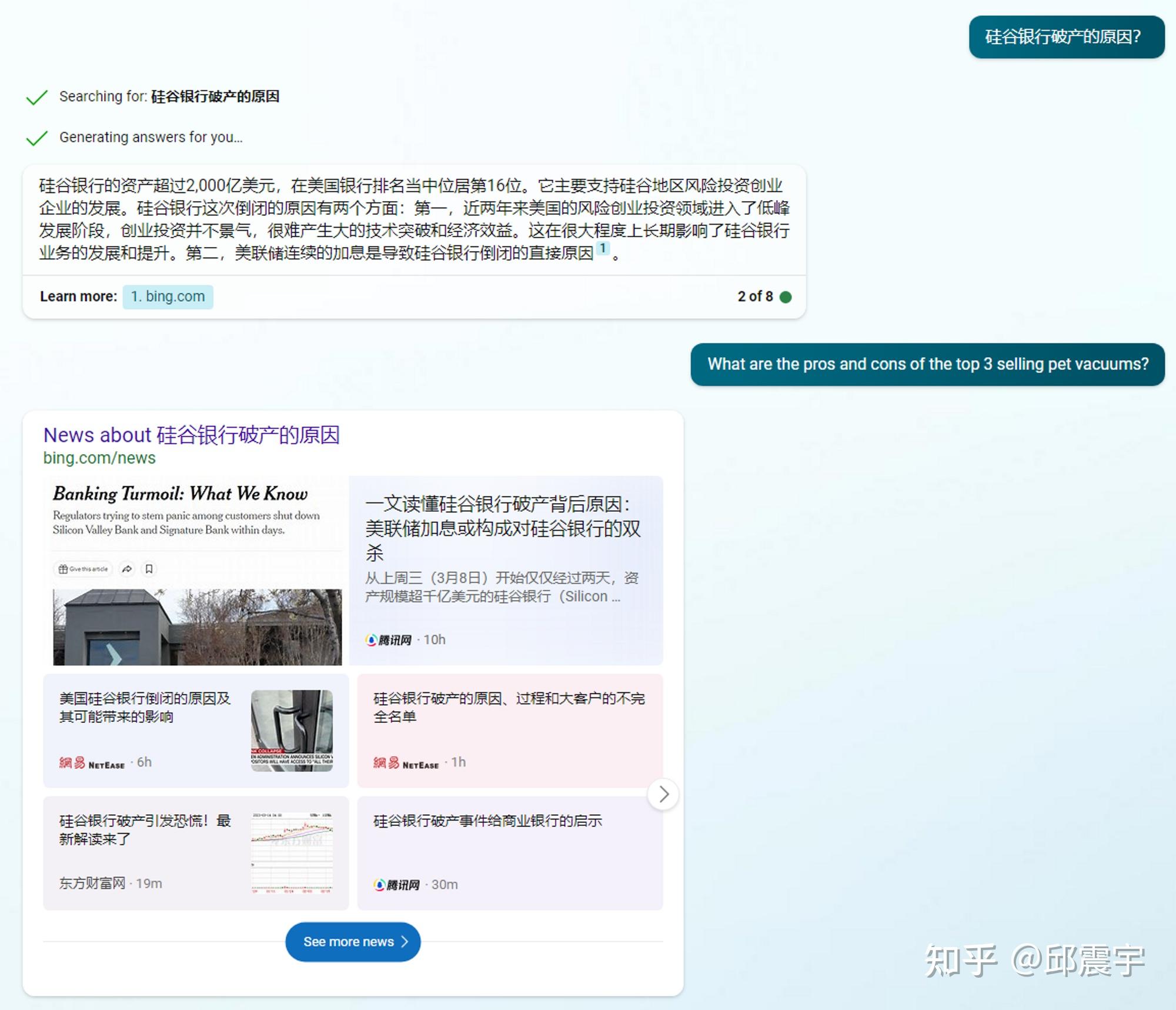
Task: Click the '1h' timestamp on NetEase article
Action: [459, 762]
